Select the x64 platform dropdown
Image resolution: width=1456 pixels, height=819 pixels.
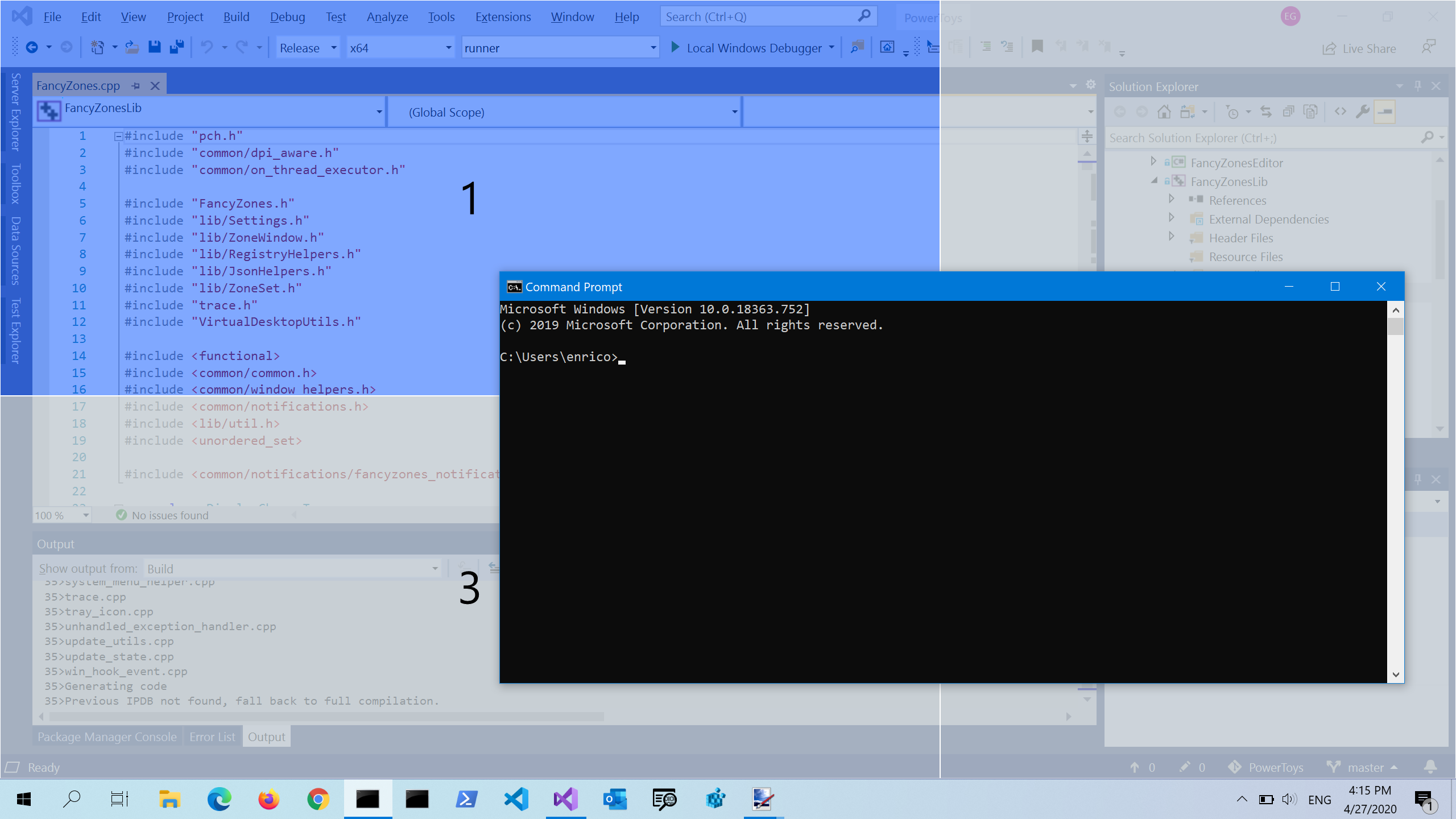tap(398, 47)
